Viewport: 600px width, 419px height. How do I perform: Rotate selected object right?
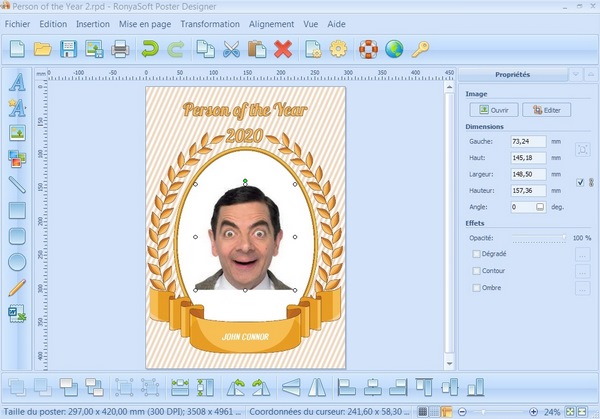coord(261,387)
